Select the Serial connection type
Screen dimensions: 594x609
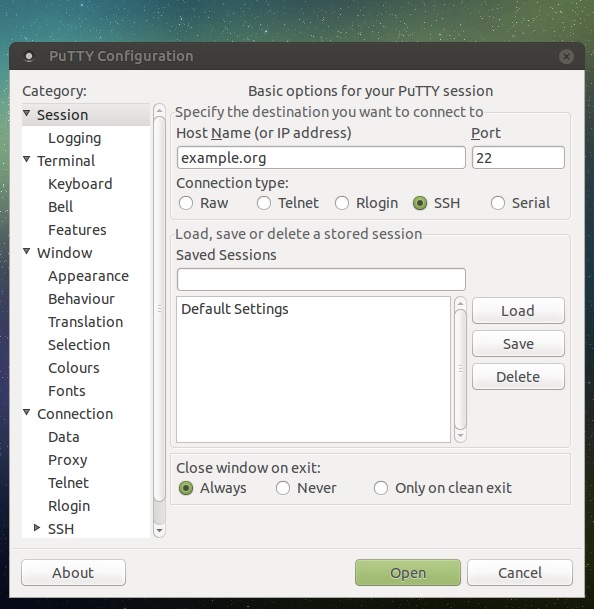(x=498, y=203)
